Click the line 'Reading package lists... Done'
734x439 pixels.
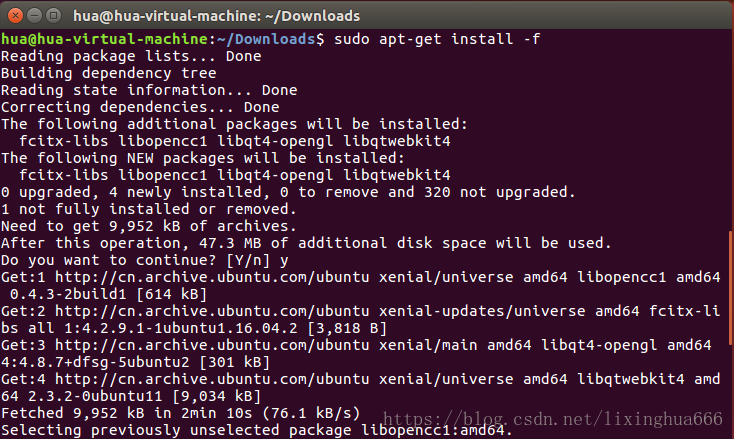tap(131, 56)
